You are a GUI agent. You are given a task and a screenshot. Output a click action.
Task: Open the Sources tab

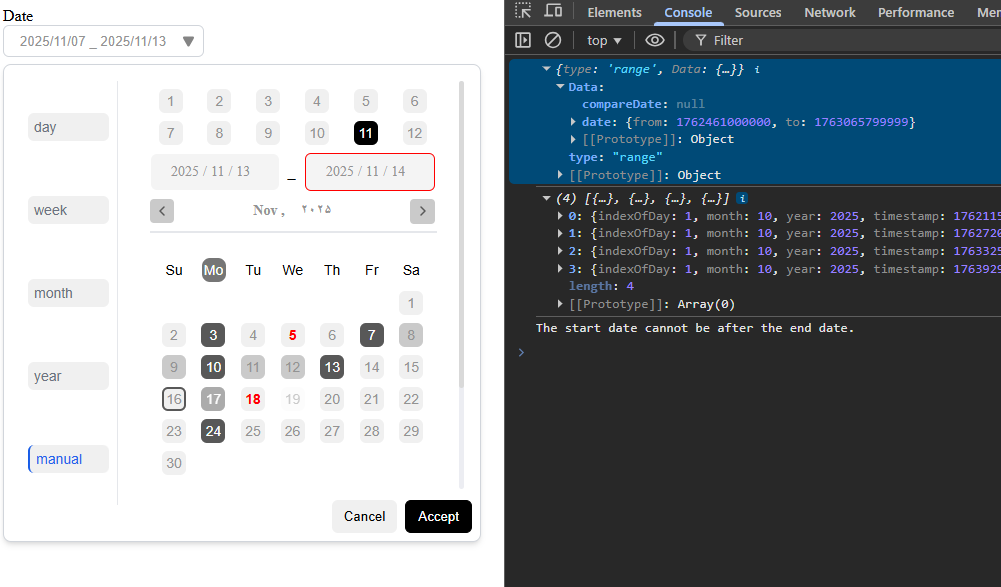(758, 12)
